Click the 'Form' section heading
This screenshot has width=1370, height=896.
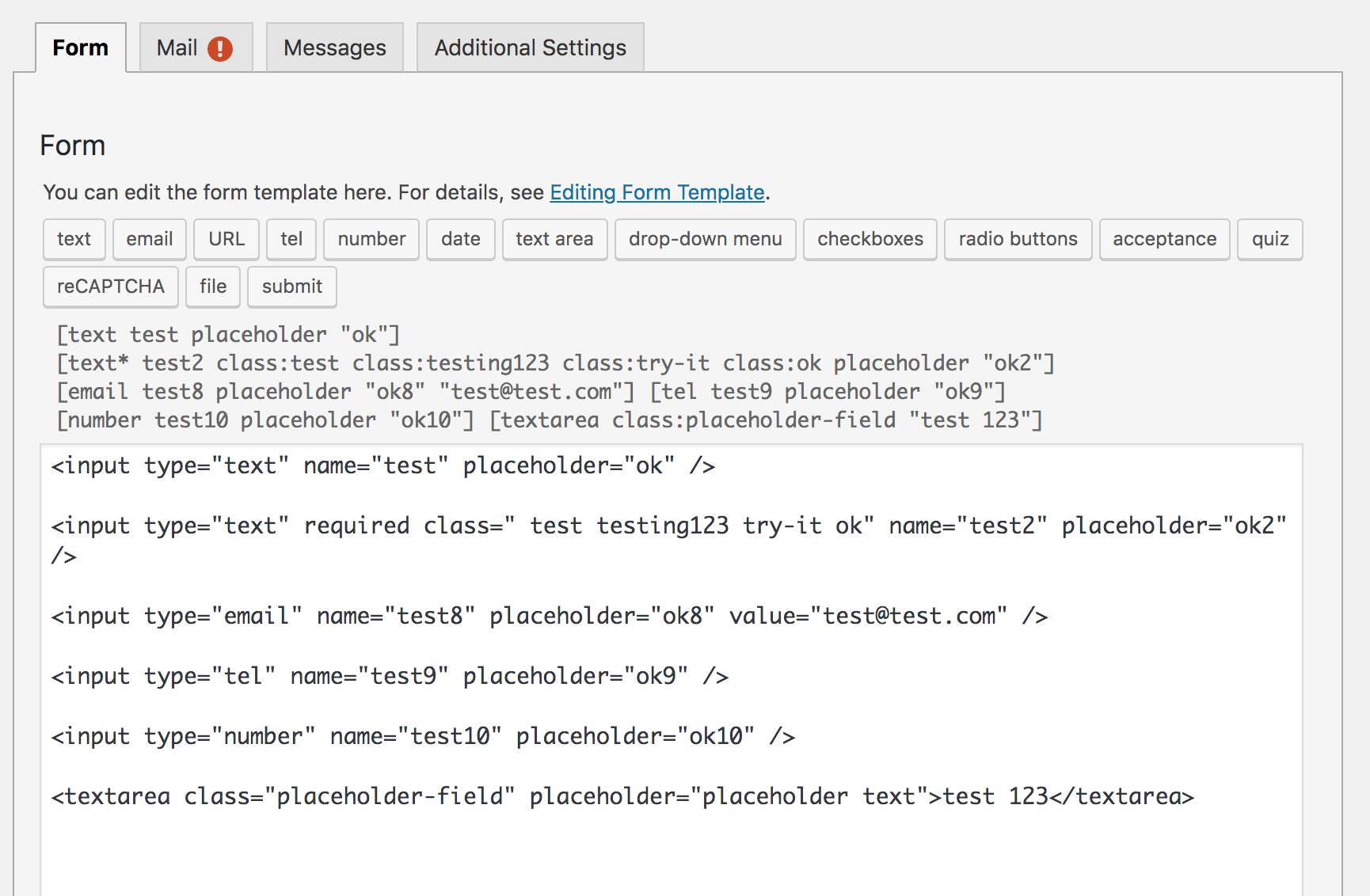click(73, 146)
